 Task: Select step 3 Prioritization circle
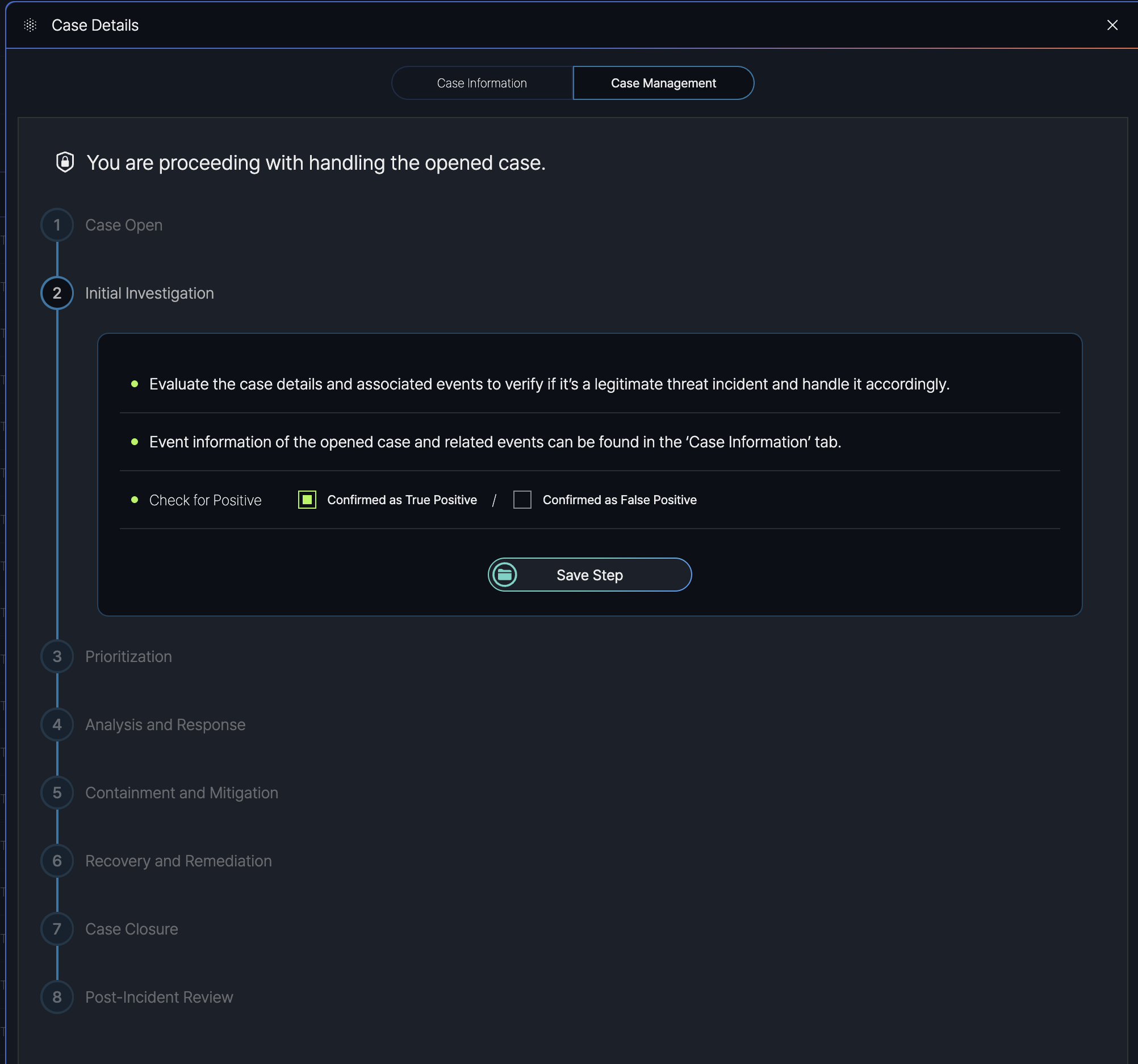pos(57,656)
